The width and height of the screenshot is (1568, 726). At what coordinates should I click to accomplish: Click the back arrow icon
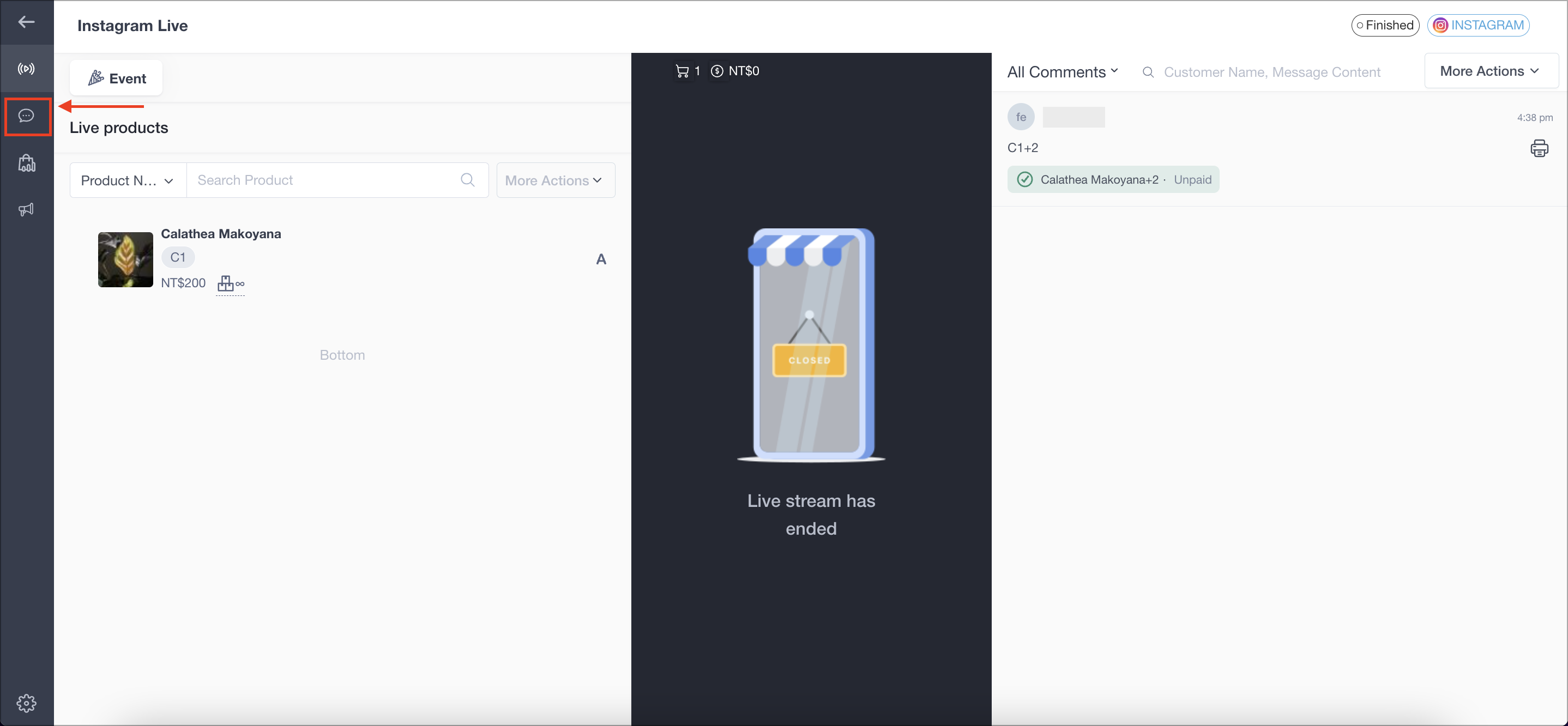(x=26, y=22)
